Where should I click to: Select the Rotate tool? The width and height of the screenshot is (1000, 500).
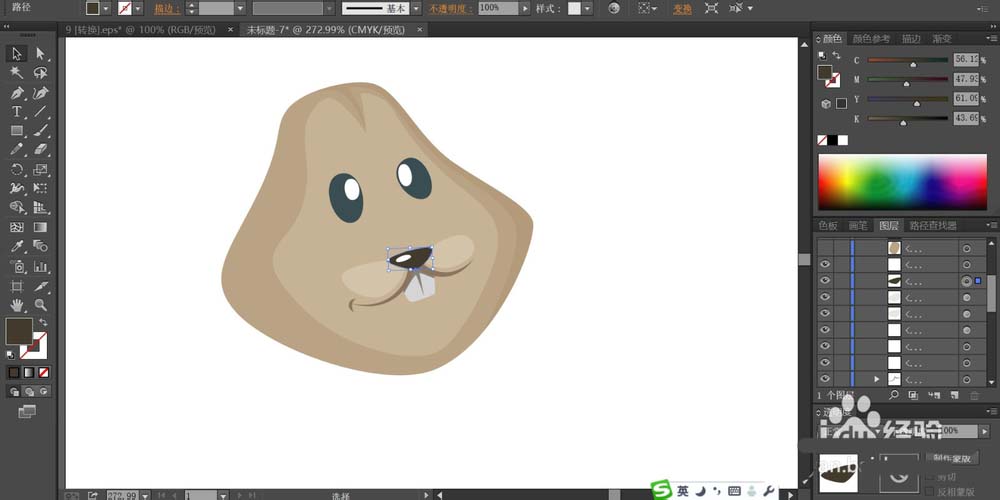17,170
